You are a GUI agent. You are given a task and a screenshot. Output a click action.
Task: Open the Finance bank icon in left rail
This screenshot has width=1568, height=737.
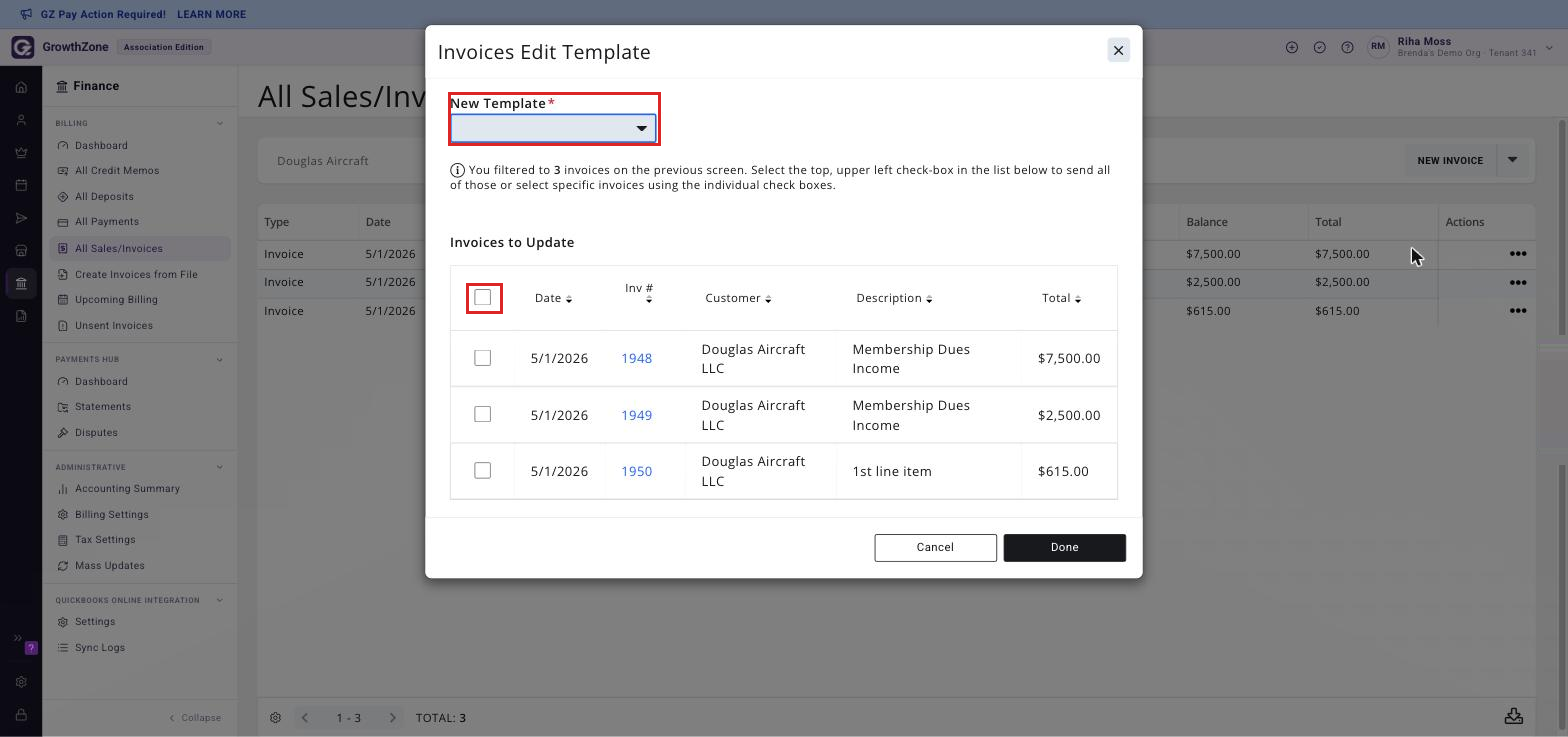21,283
